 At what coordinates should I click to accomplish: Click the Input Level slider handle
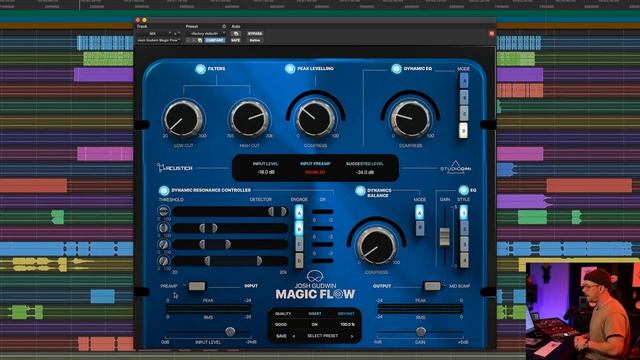point(230,331)
